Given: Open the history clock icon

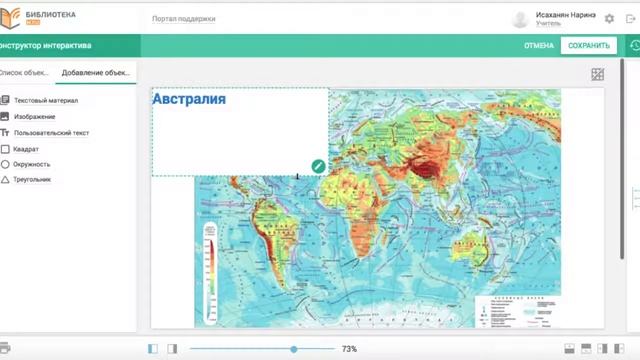Looking at the screenshot, I should point(635,45).
